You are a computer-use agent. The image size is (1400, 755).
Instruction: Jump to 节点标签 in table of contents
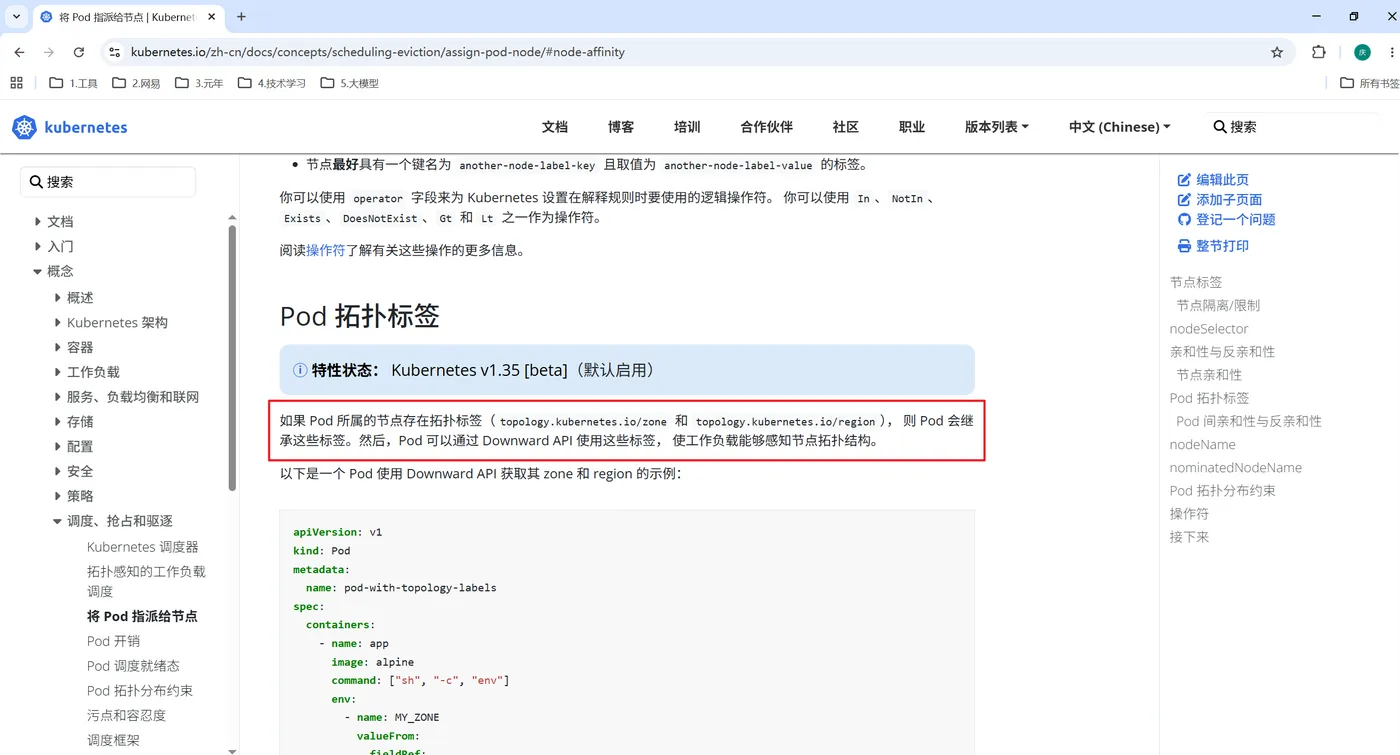click(x=1196, y=283)
